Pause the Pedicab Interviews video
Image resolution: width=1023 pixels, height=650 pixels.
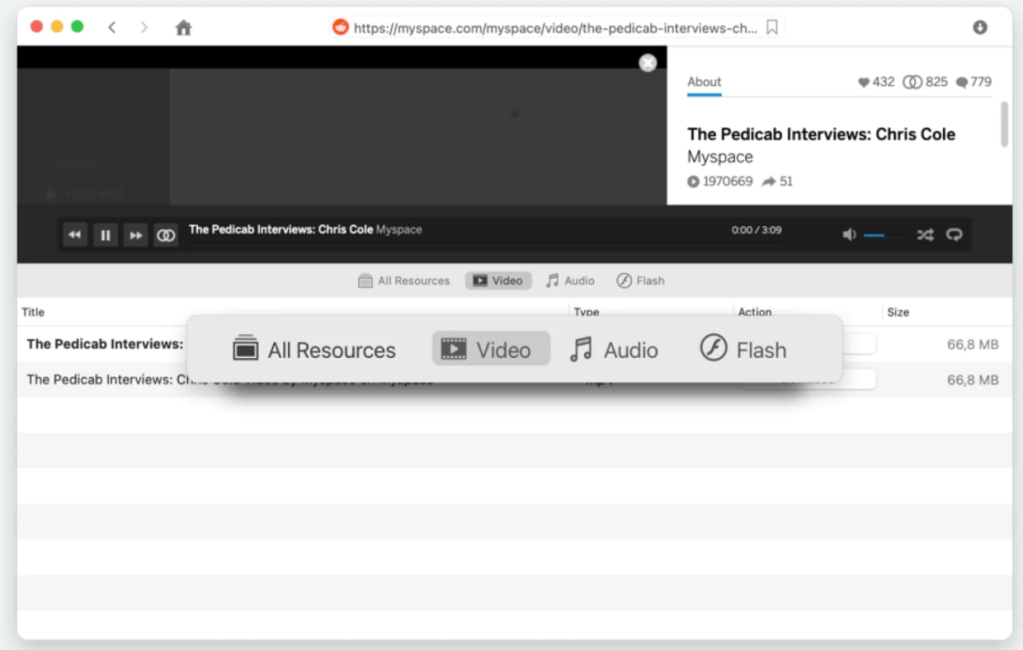pyautogui.click(x=105, y=235)
